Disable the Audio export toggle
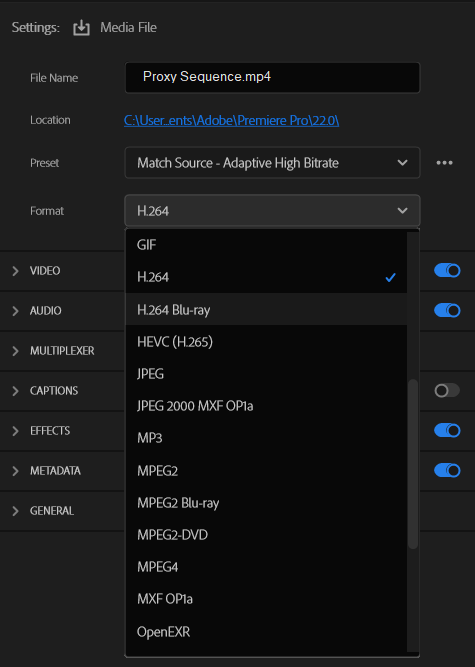Image resolution: width=475 pixels, height=667 pixels. 447,311
